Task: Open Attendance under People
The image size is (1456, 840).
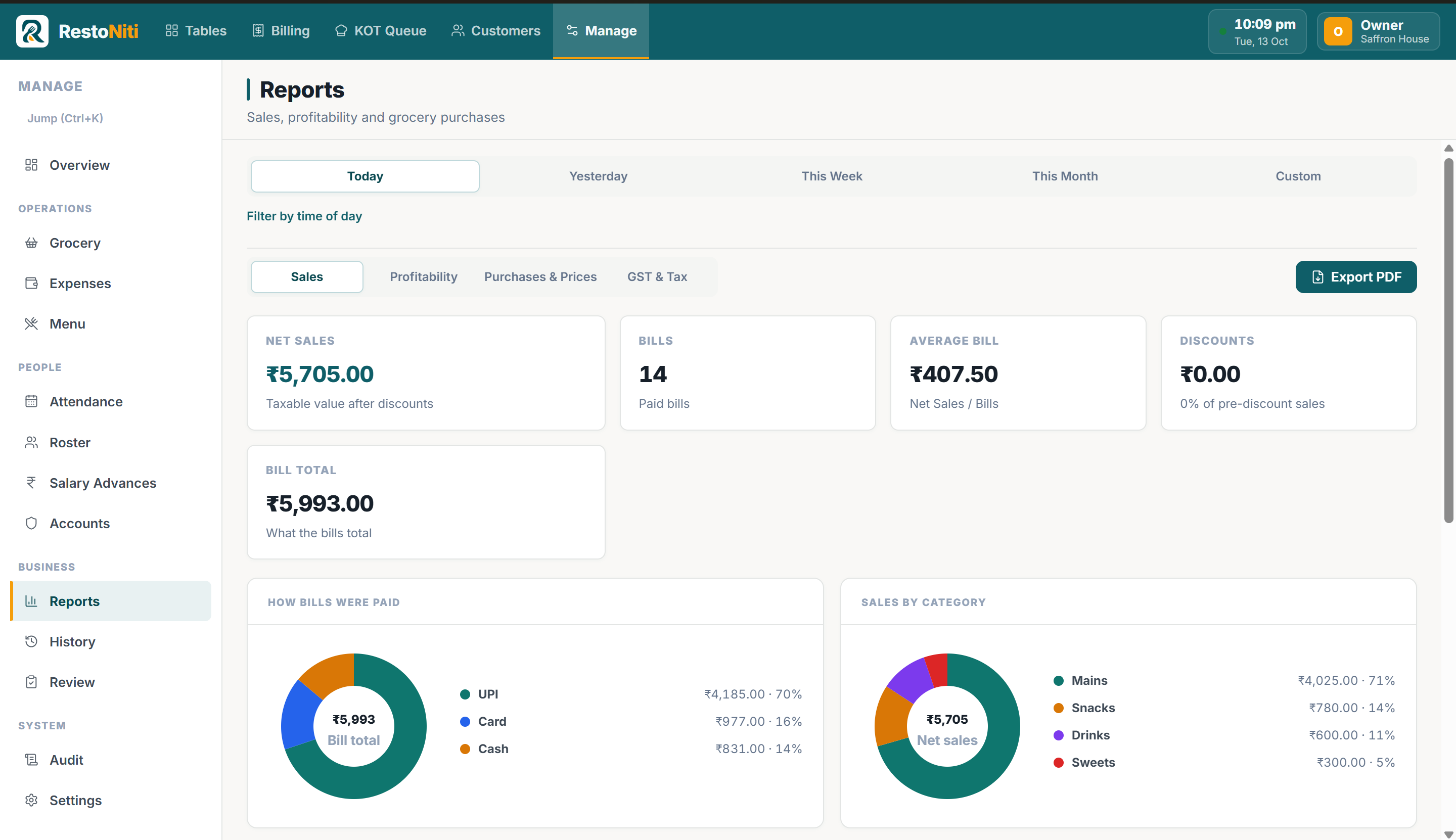Action: pos(111,401)
